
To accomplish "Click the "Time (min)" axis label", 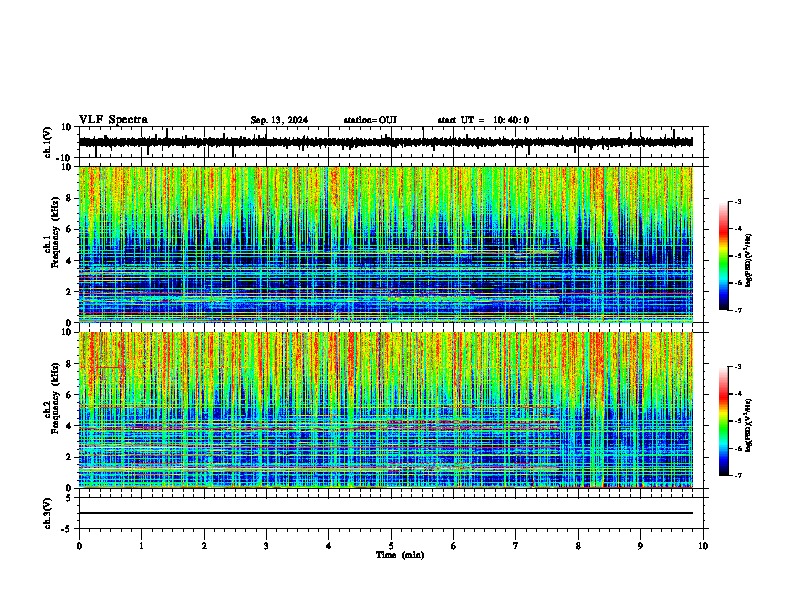I will [x=400, y=555].
